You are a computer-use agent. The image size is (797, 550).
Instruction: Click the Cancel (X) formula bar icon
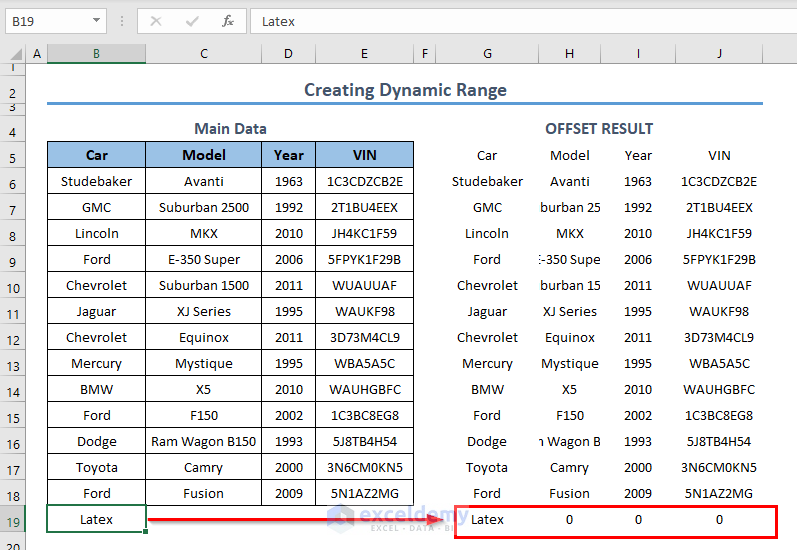156,21
